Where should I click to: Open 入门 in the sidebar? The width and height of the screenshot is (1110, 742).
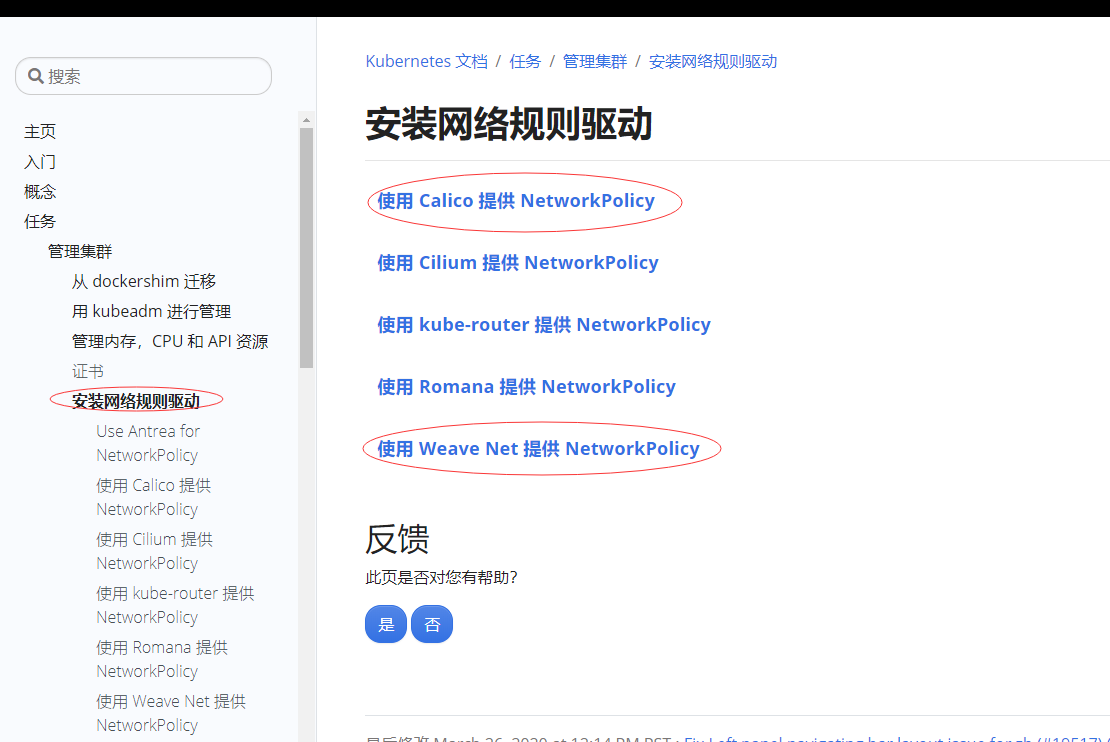(40, 161)
